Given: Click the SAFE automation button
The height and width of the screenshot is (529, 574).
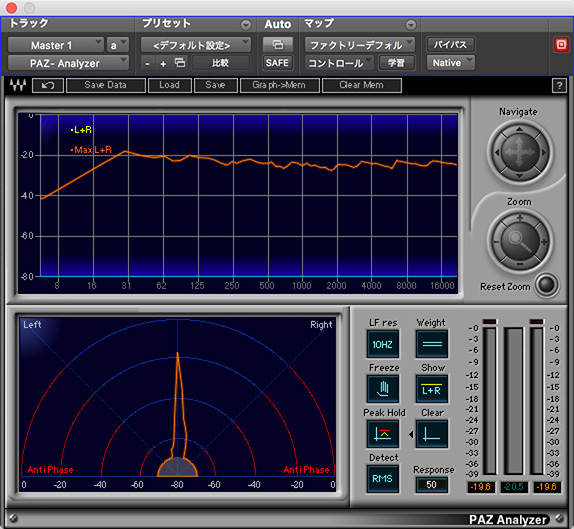Looking at the screenshot, I should click(277, 63).
